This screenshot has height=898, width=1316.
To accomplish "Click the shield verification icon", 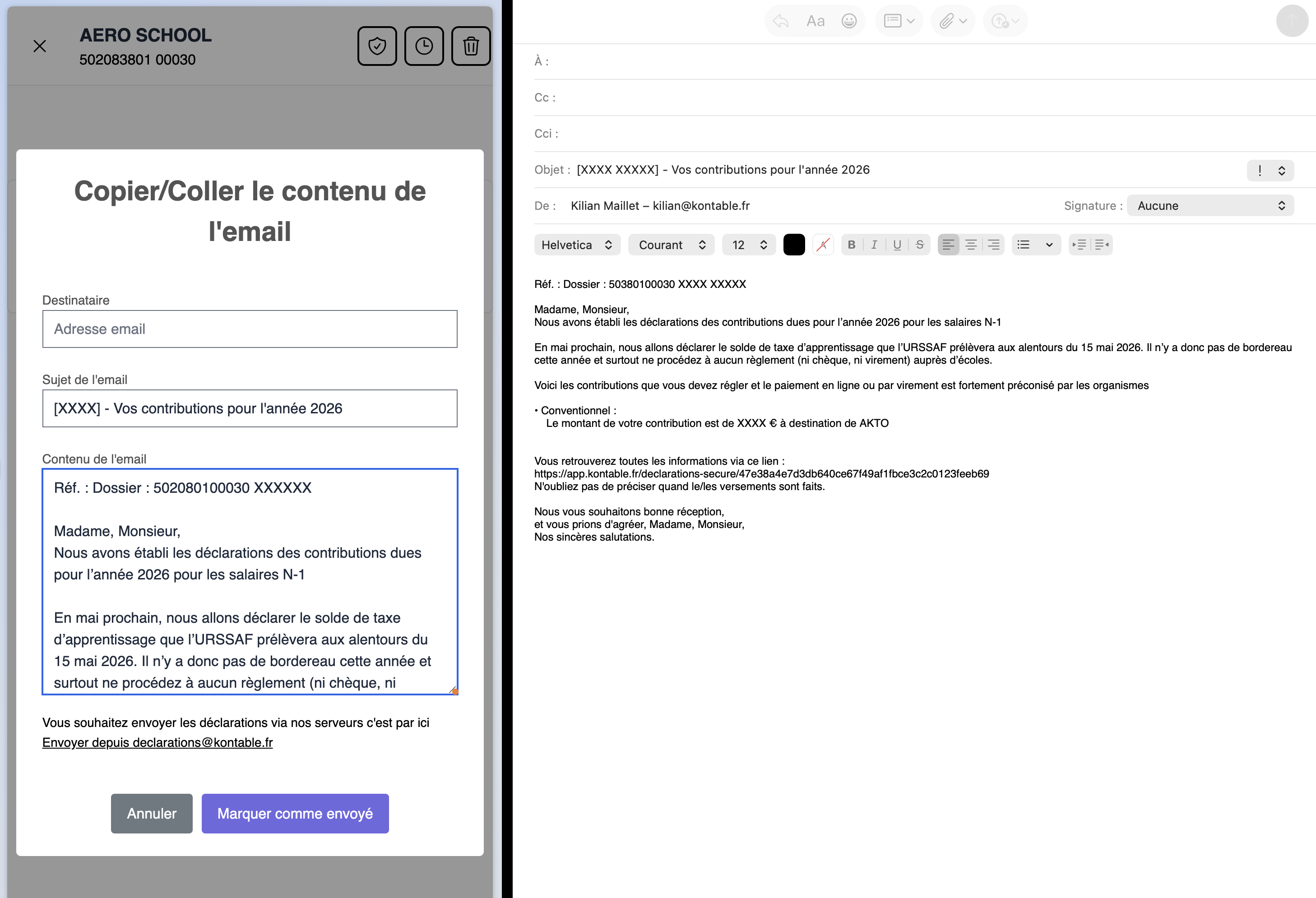I will (x=376, y=46).
